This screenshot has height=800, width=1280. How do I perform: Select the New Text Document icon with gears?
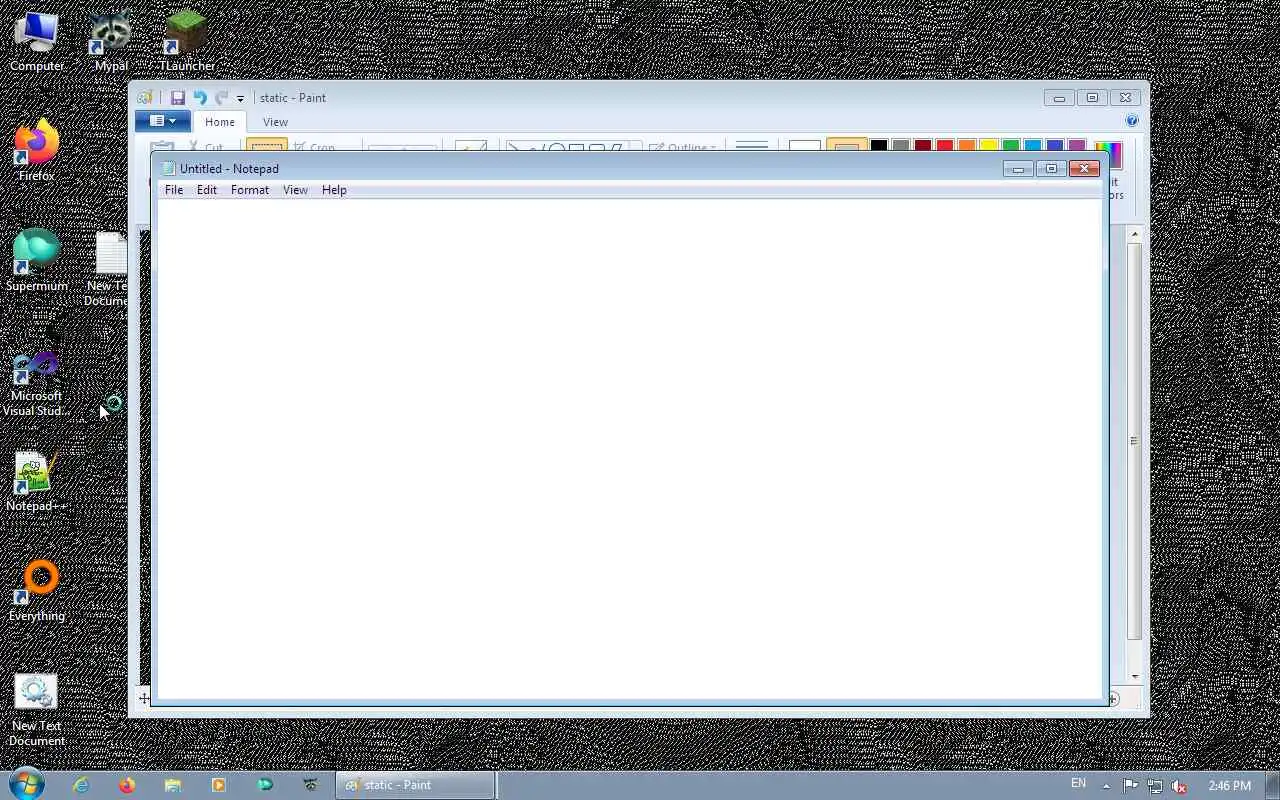coord(37,710)
